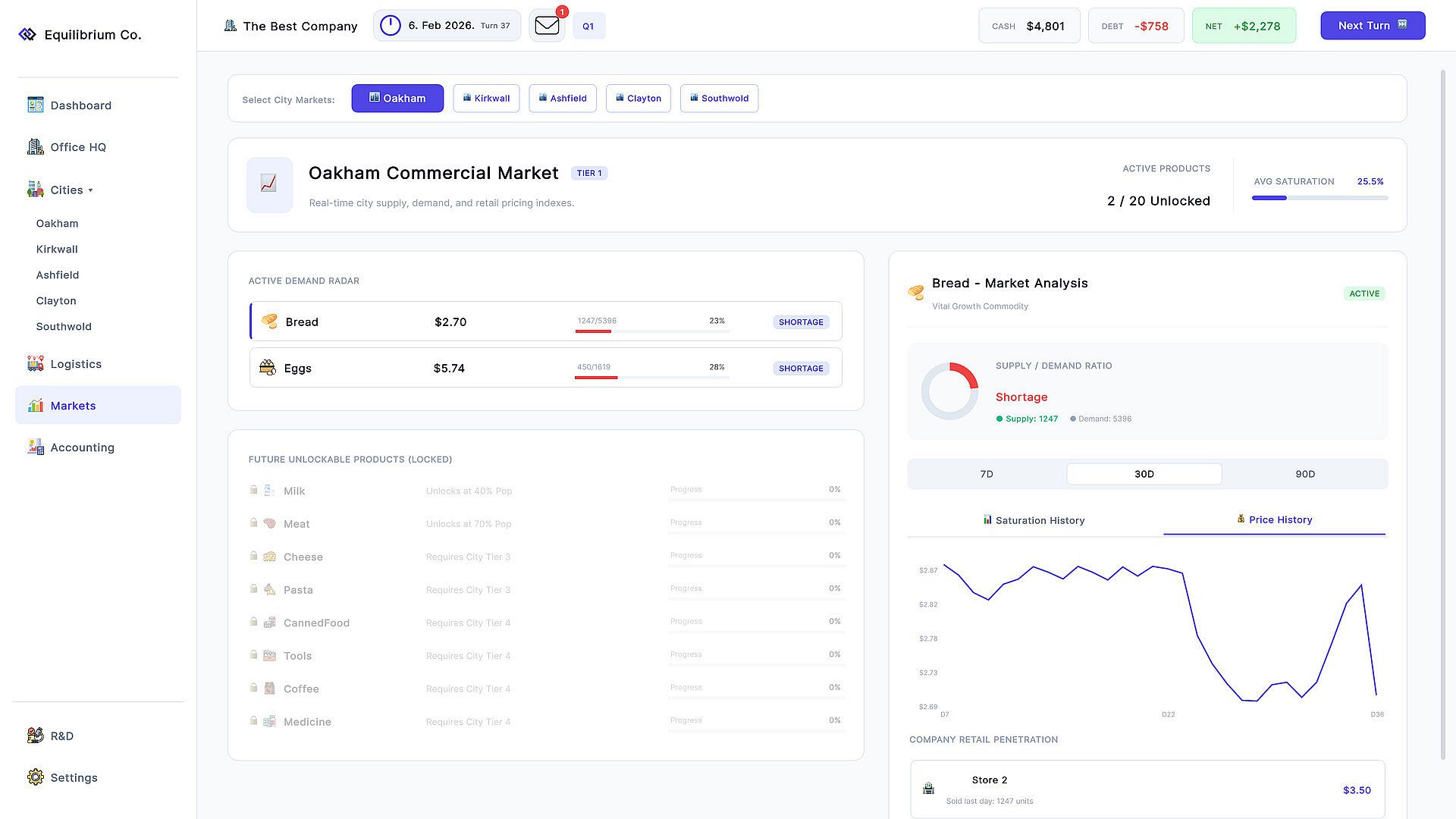Select the 90D time range
Viewport: 1456px width, 819px height.
pyautogui.click(x=1304, y=474)
